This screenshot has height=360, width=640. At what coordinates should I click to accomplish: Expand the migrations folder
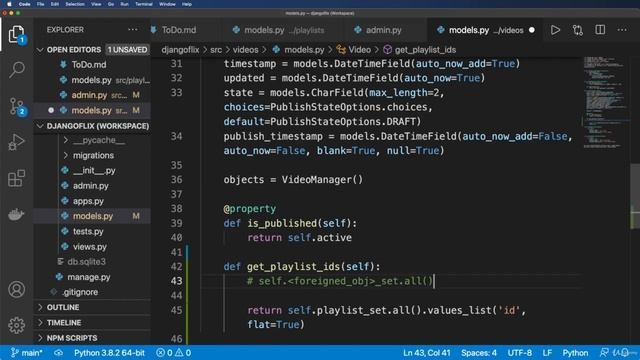coord(92,156)
